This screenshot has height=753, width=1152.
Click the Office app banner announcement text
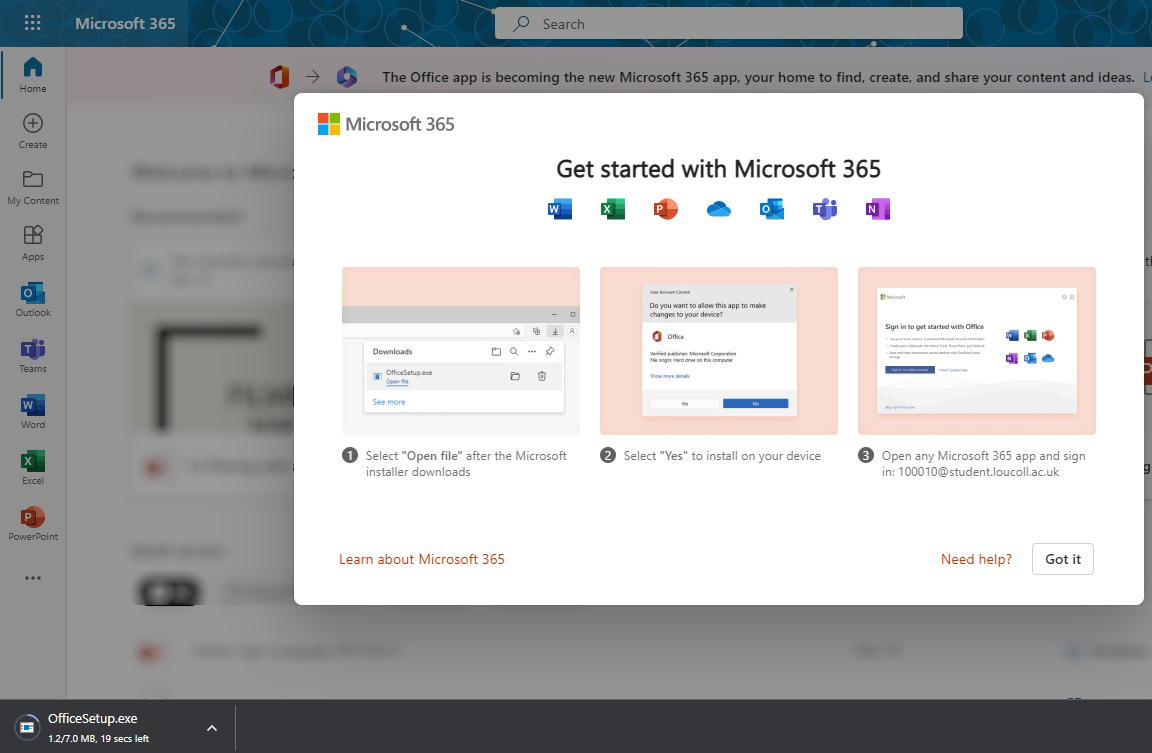[x=758, y=77]
